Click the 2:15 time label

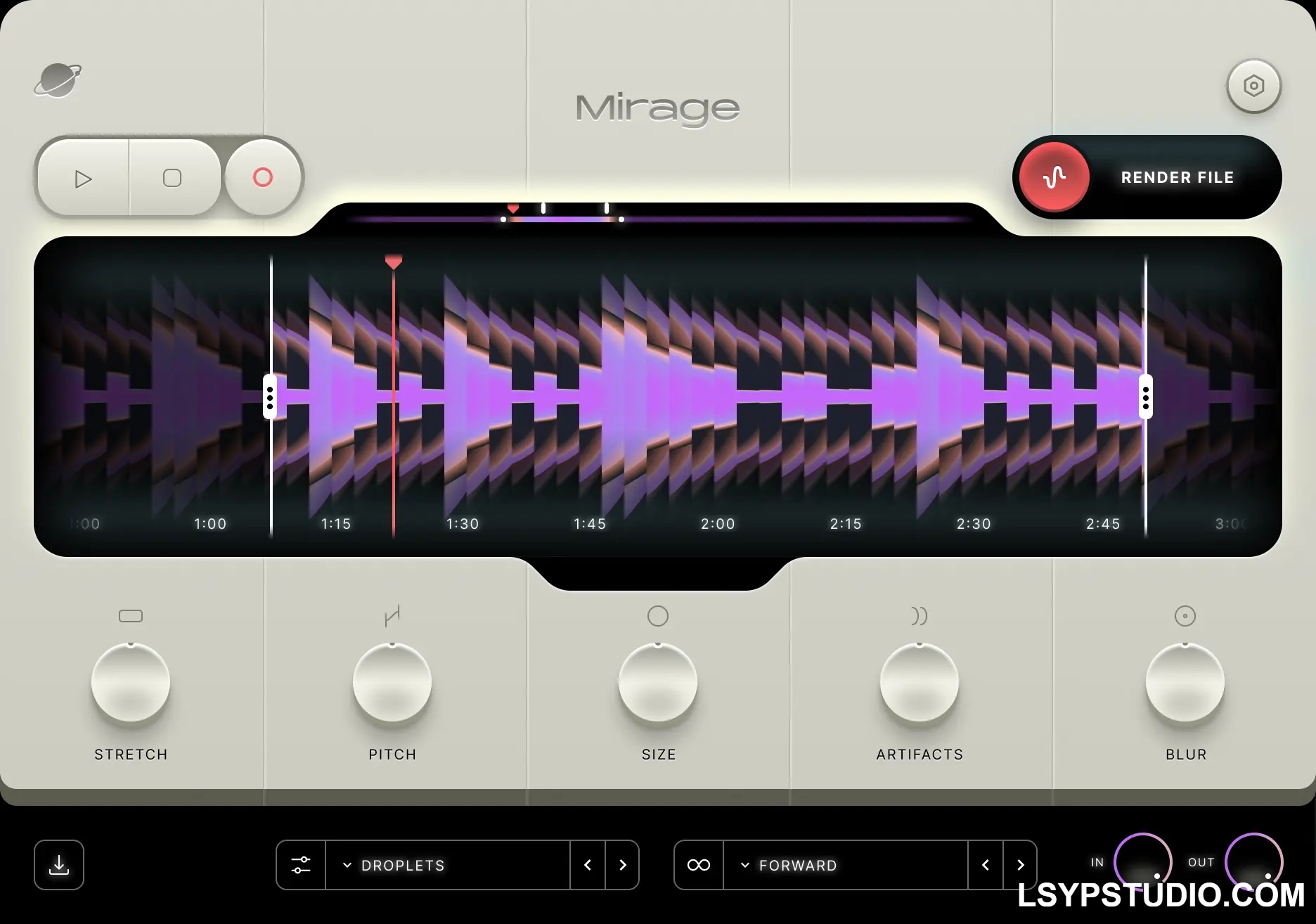pos(846,524)
